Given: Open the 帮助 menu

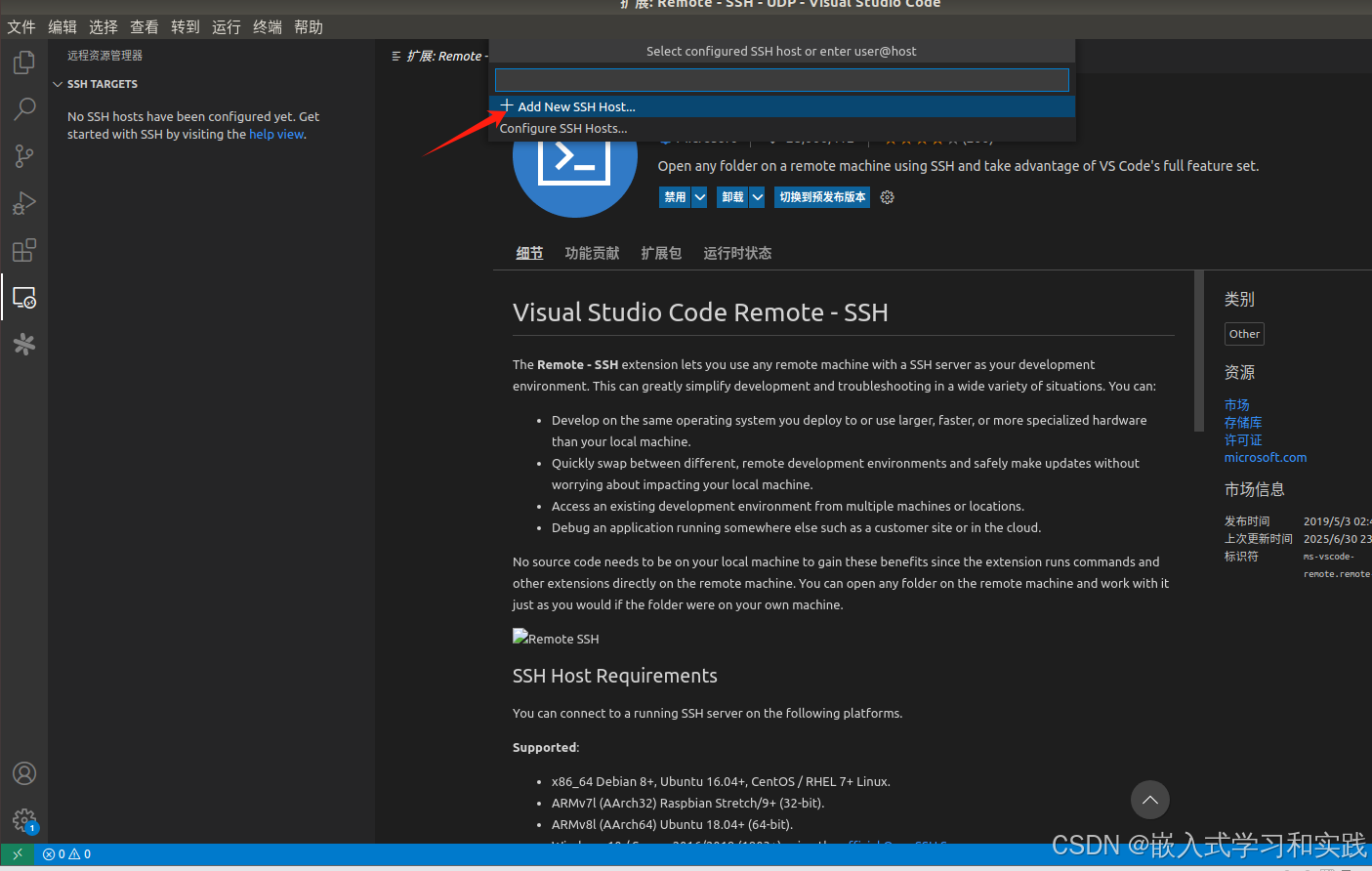Looking at the screenshot, I should point(308,26).
